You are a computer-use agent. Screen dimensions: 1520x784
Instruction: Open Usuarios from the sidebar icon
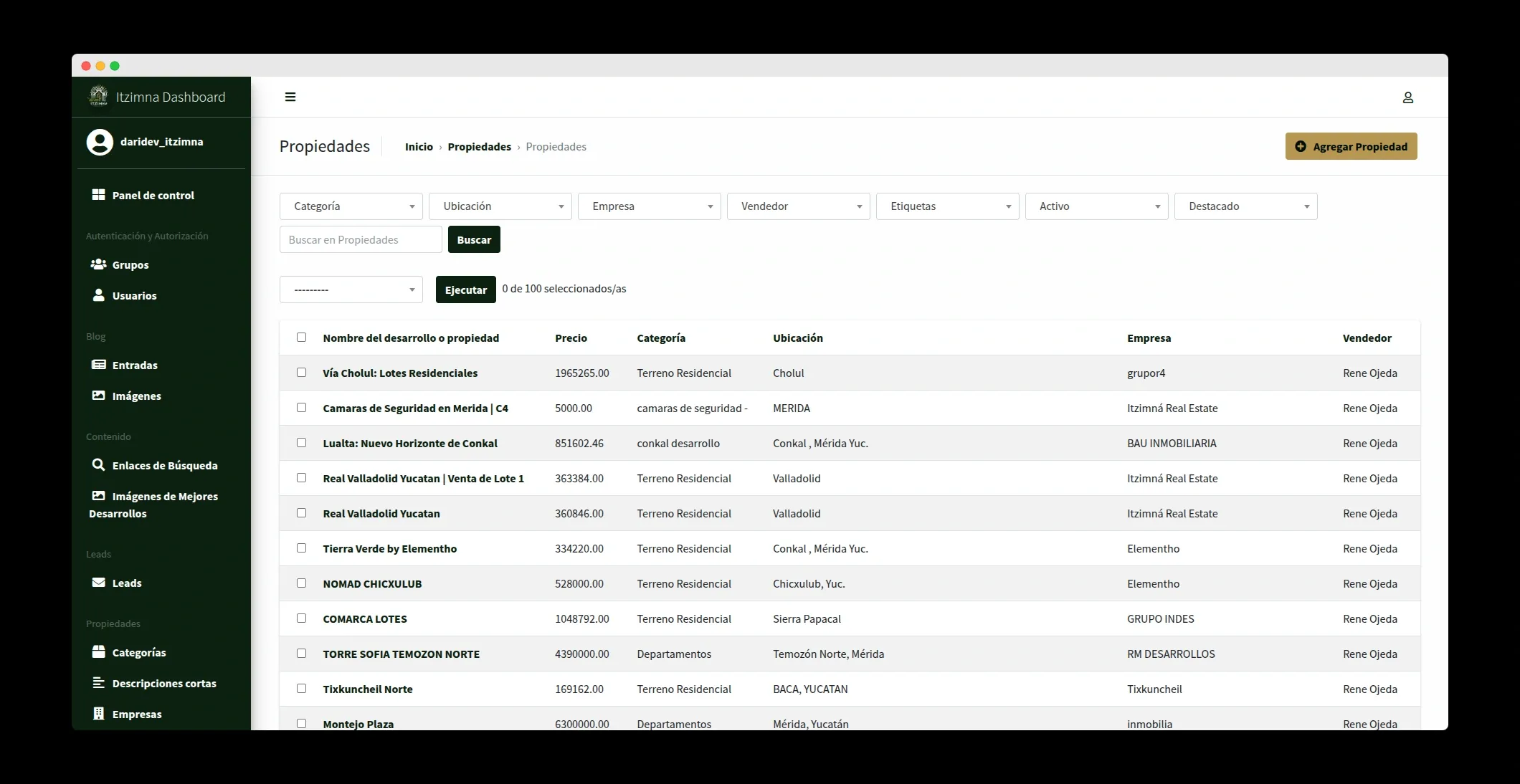coord(98,295)
